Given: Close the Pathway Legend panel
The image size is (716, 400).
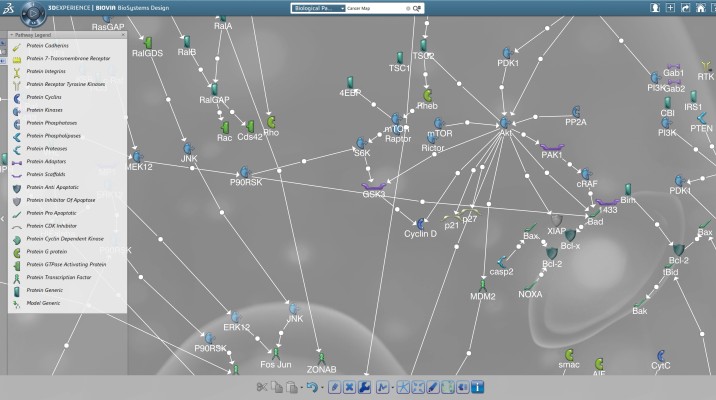Looking at the screenshot, I should pos(123,35).
